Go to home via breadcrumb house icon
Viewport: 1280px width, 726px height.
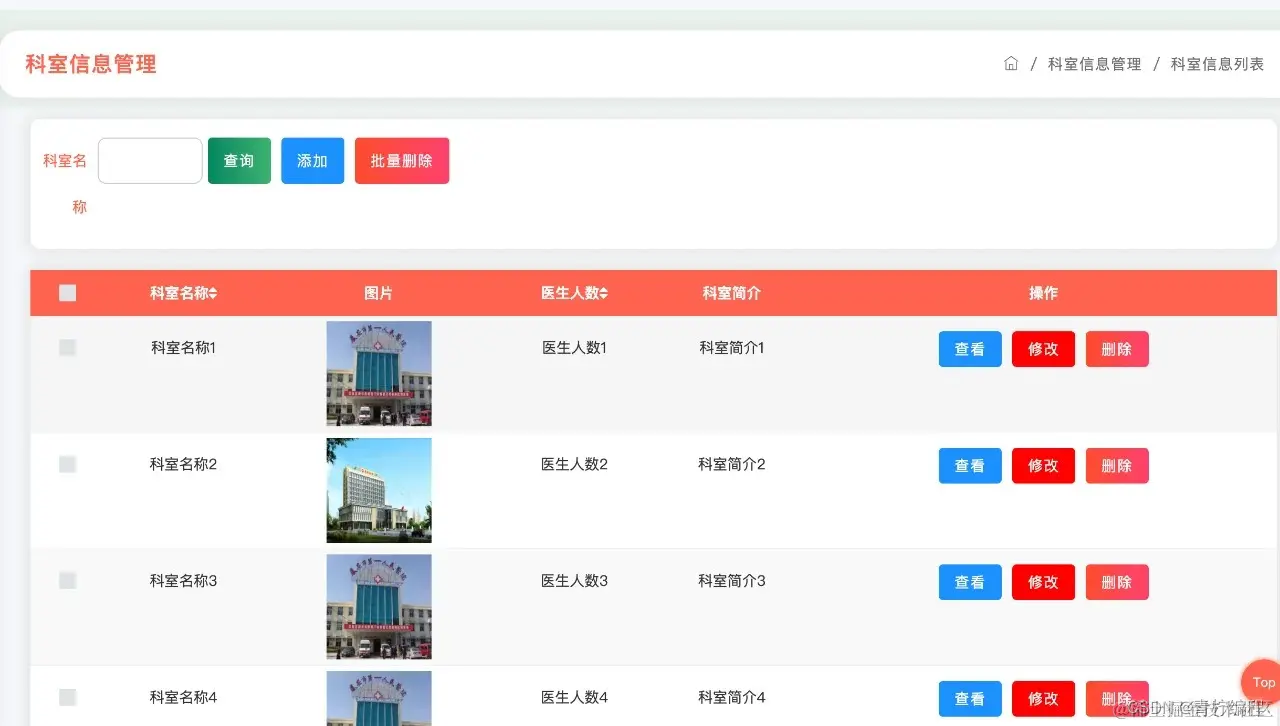pos(1011,64)
